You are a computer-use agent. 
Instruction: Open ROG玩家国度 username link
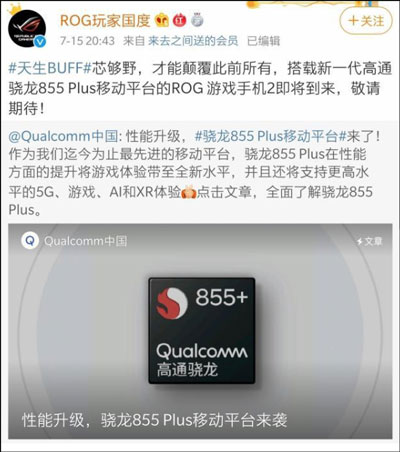click(105, 21)
